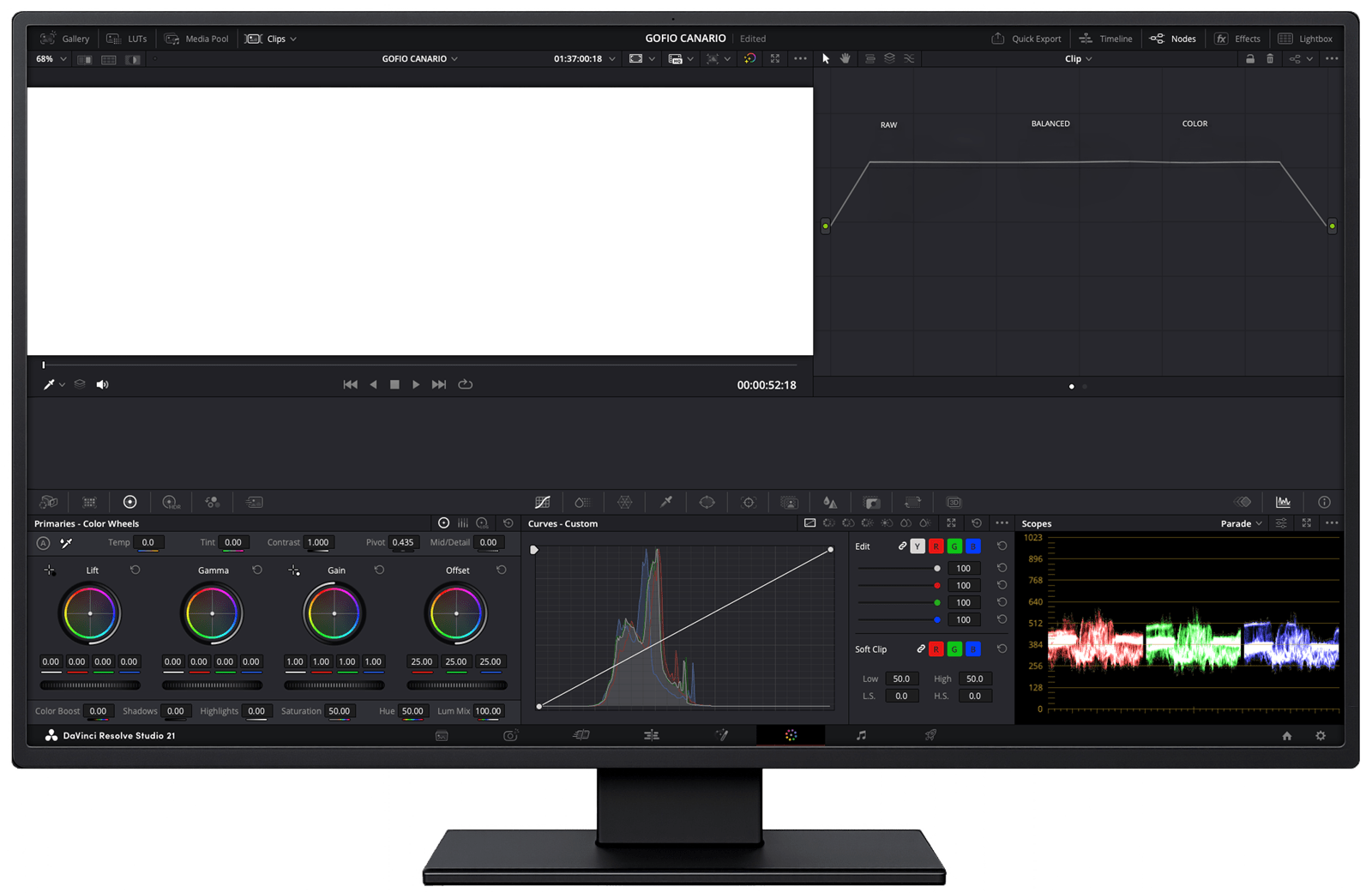Image resolution: width=1372 pixels, height=893 pixels.
Task: Open the Color Warper palette icon
Action: click(625, 503)
